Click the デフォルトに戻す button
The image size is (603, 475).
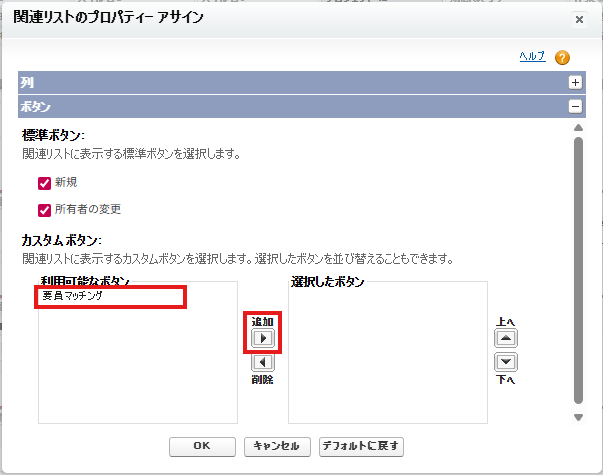[x=361, y=446]
